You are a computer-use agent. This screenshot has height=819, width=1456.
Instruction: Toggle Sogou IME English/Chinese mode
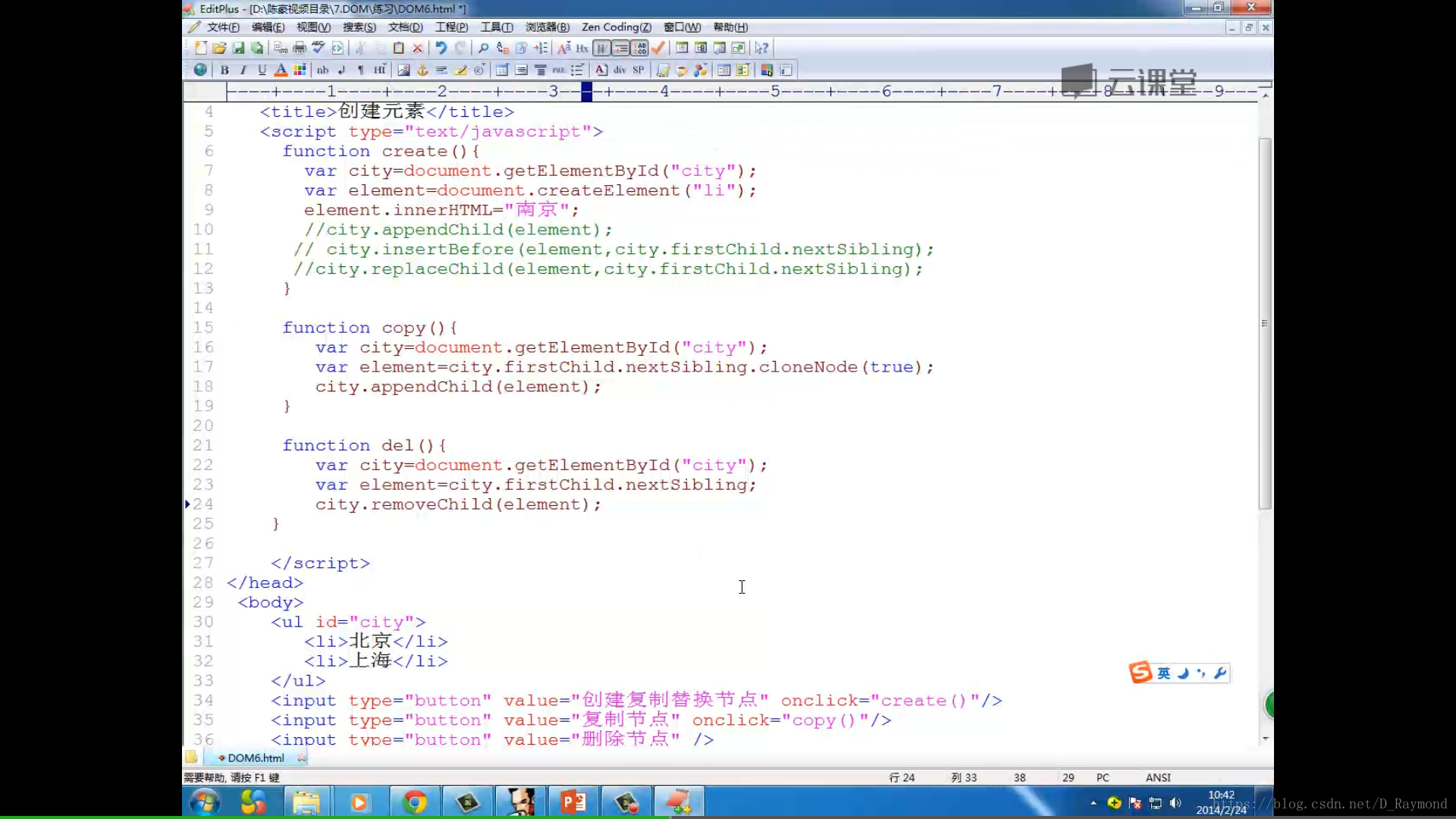[x=1163, y=673]
